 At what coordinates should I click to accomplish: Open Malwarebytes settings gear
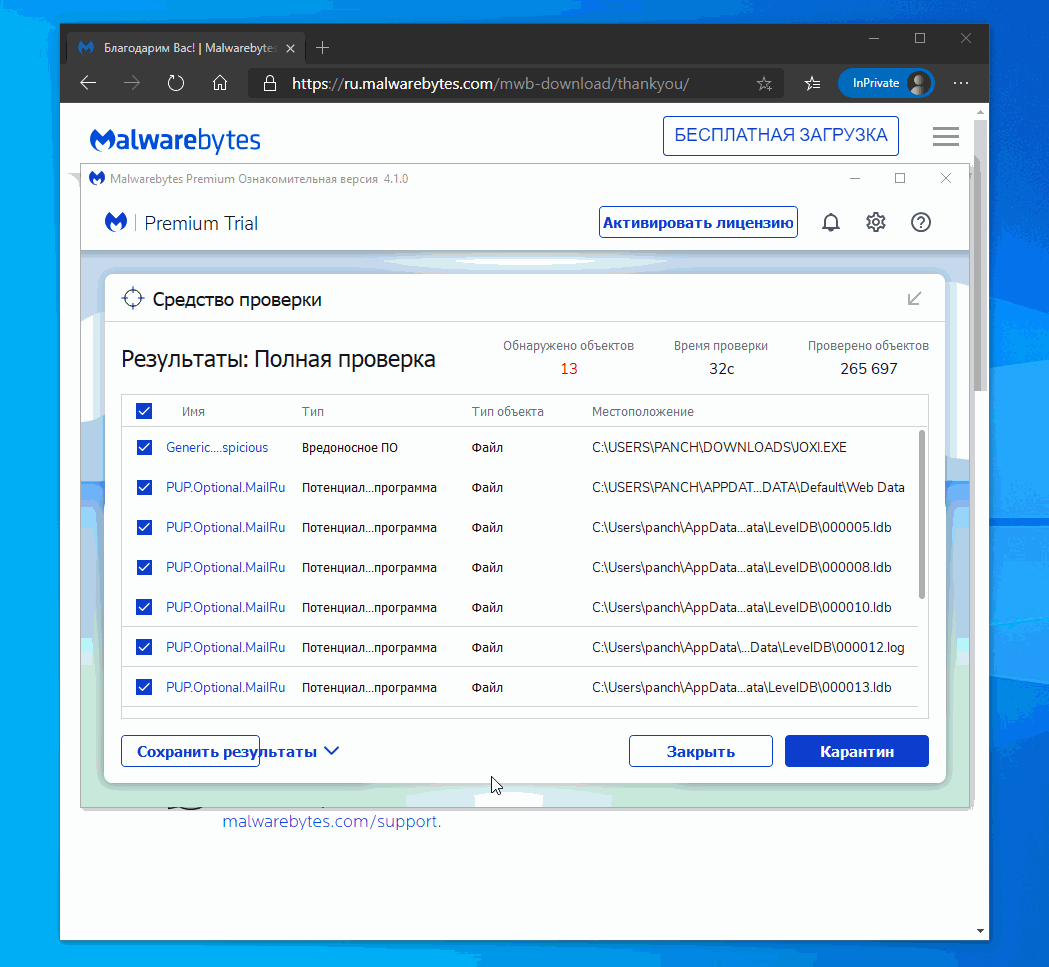tap(876, 222)
